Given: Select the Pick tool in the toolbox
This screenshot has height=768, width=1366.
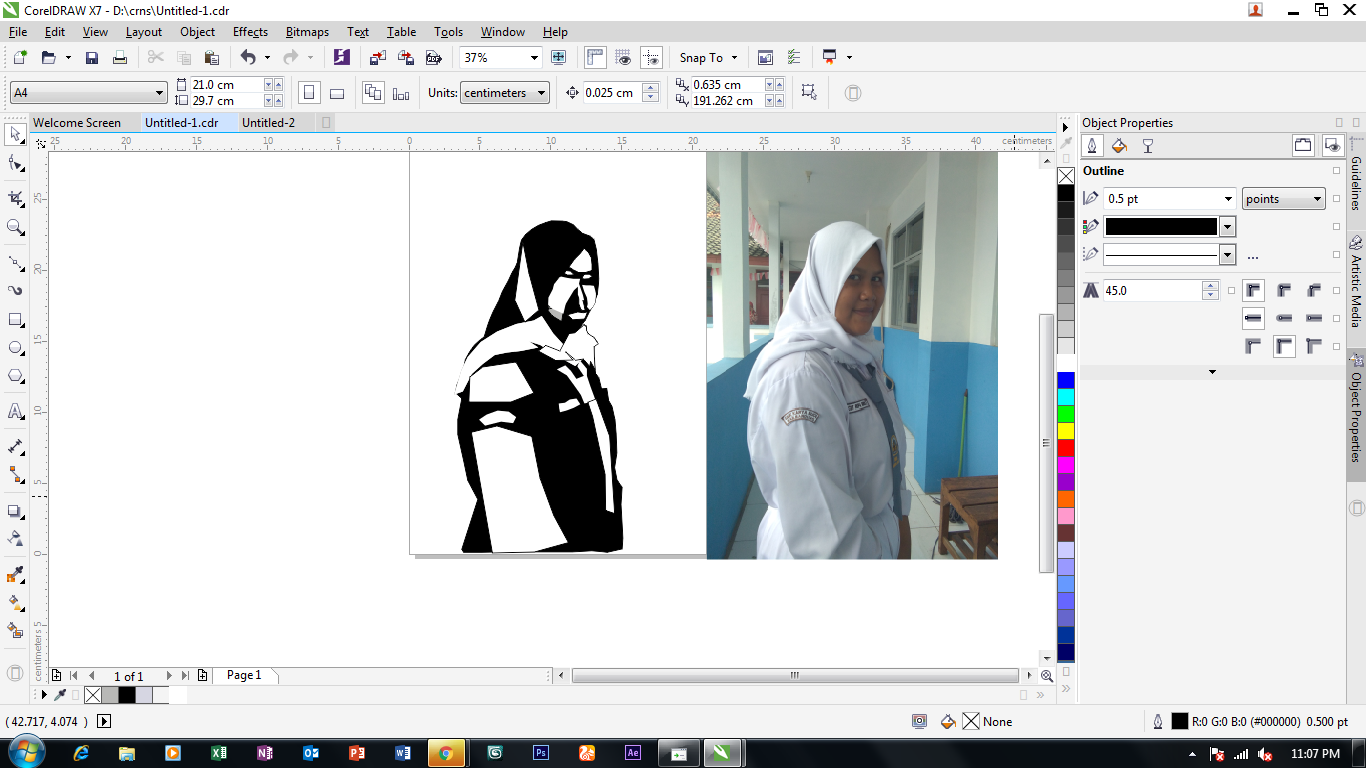Looking at the screenshot, I should [x=15, y=134].
